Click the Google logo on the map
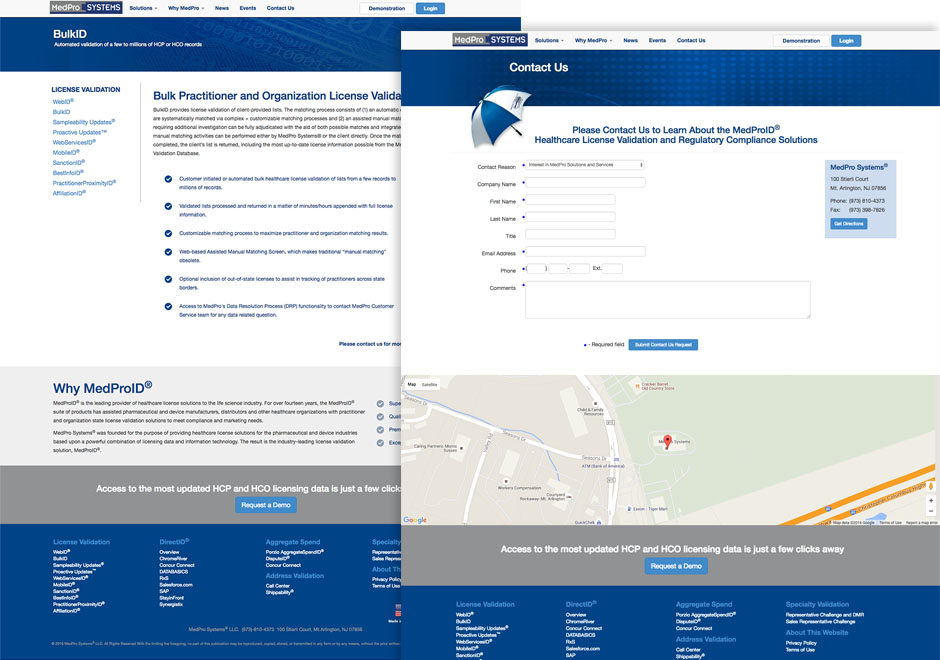940x660 pixels. 415,520
